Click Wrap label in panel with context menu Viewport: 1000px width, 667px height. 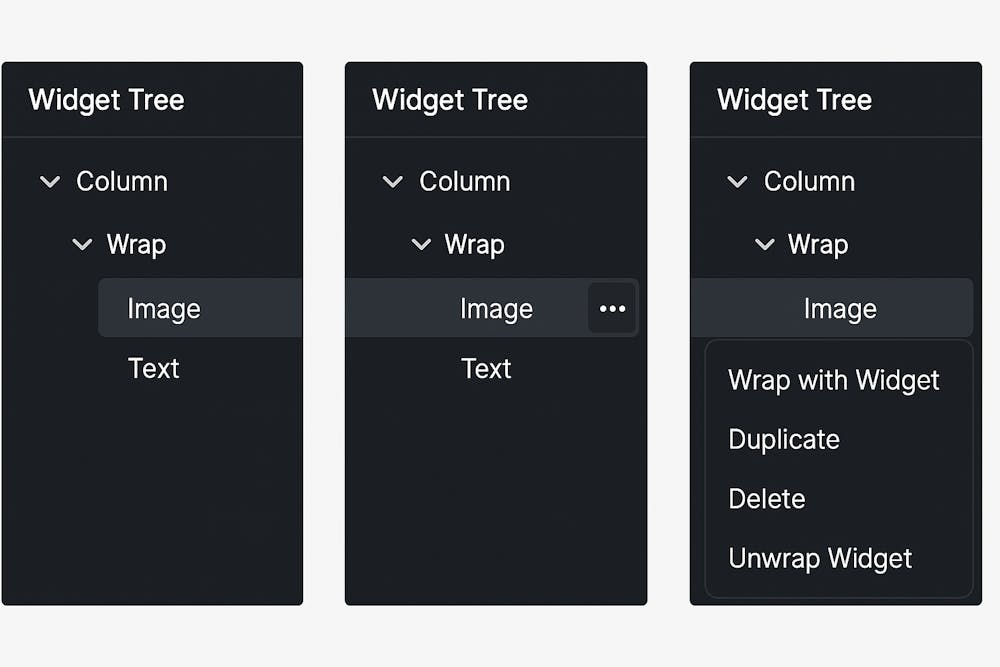coord(818,245)
